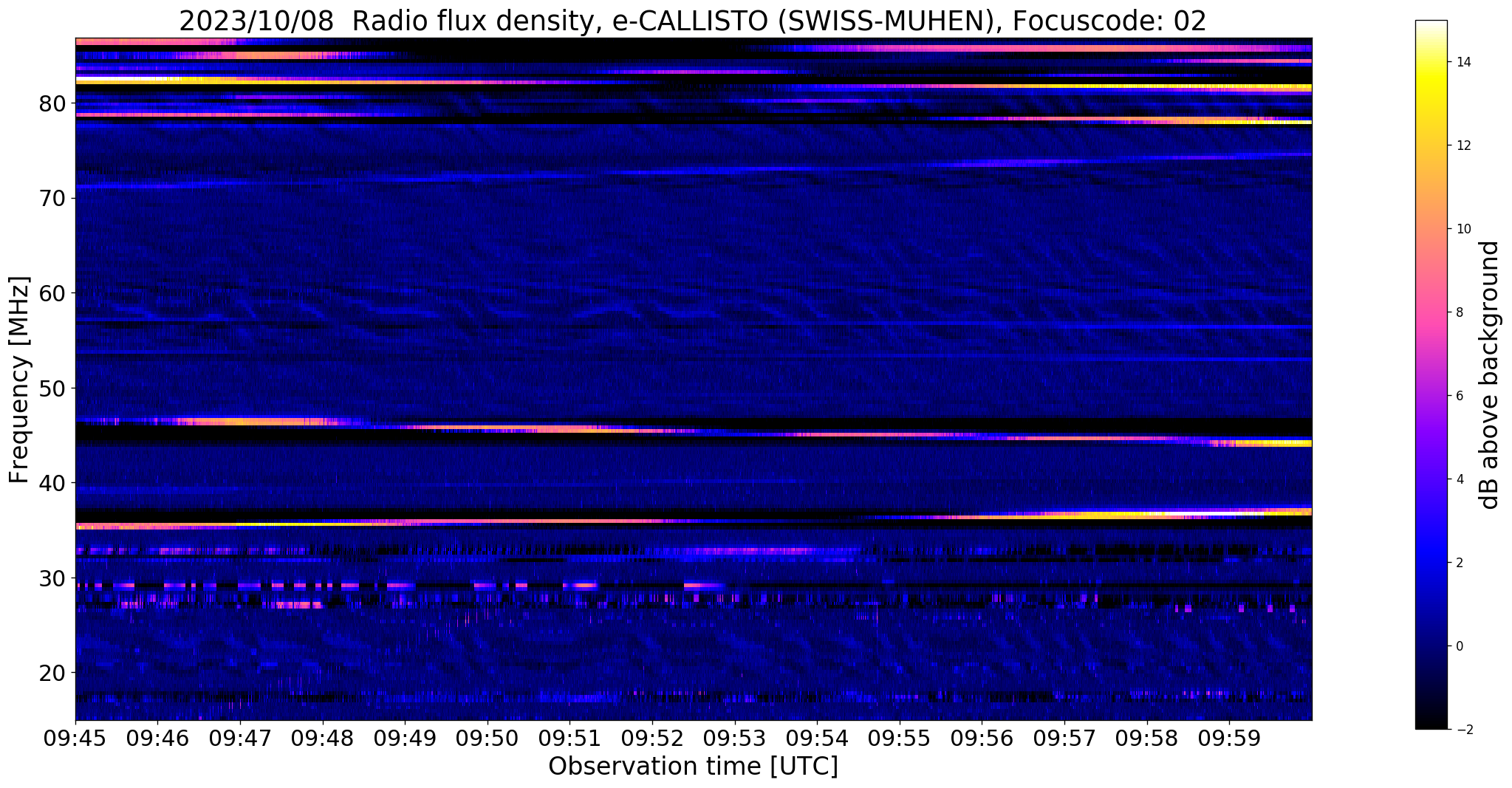Click the 'Observation time [UTC]' x-axis label
Image resolution: width=1512 pixels, height=788 pixels.
coord(693,766)
